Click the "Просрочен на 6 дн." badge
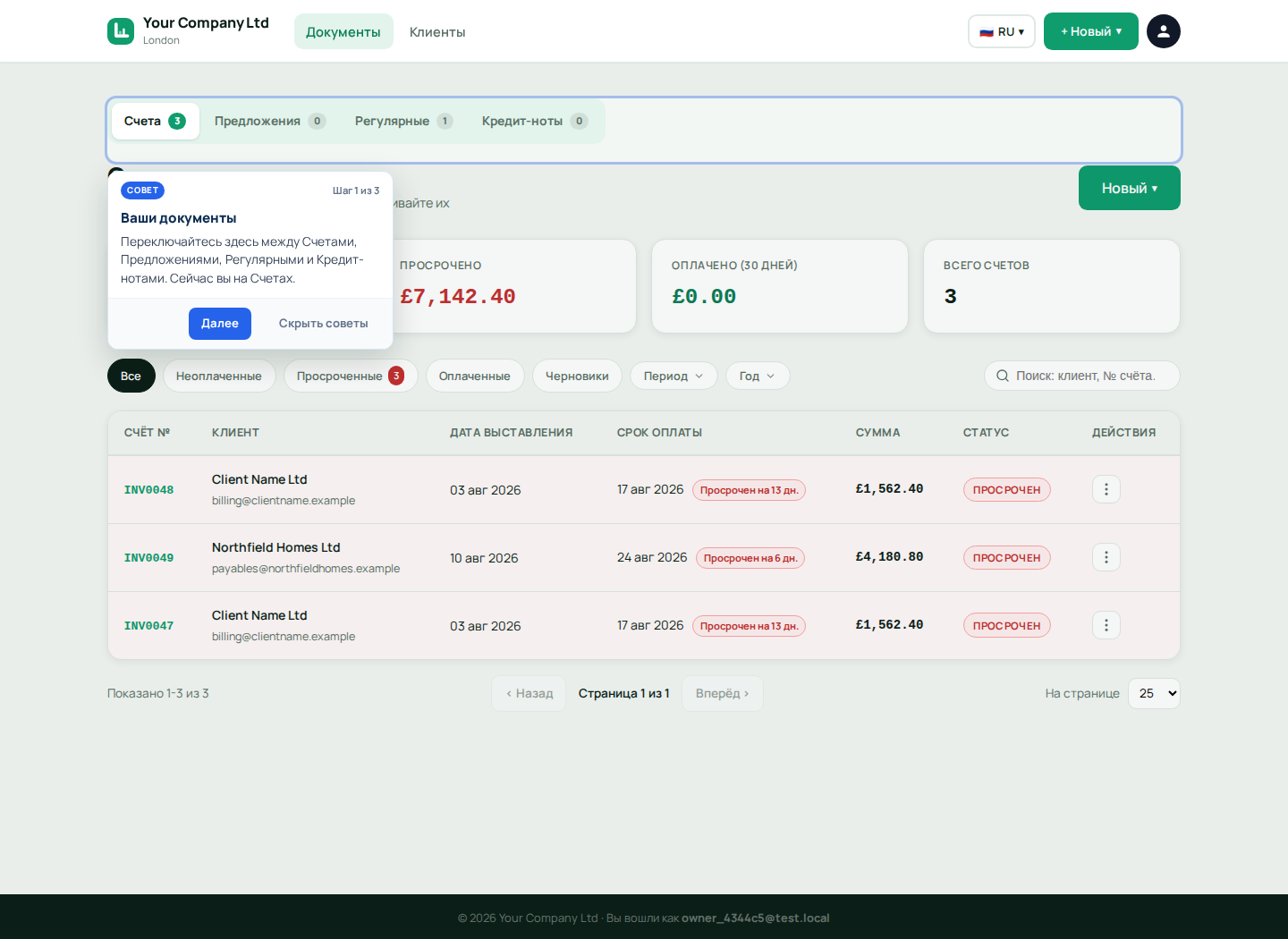This screenshot has height=939, width=1288. [x=751, y=558]
